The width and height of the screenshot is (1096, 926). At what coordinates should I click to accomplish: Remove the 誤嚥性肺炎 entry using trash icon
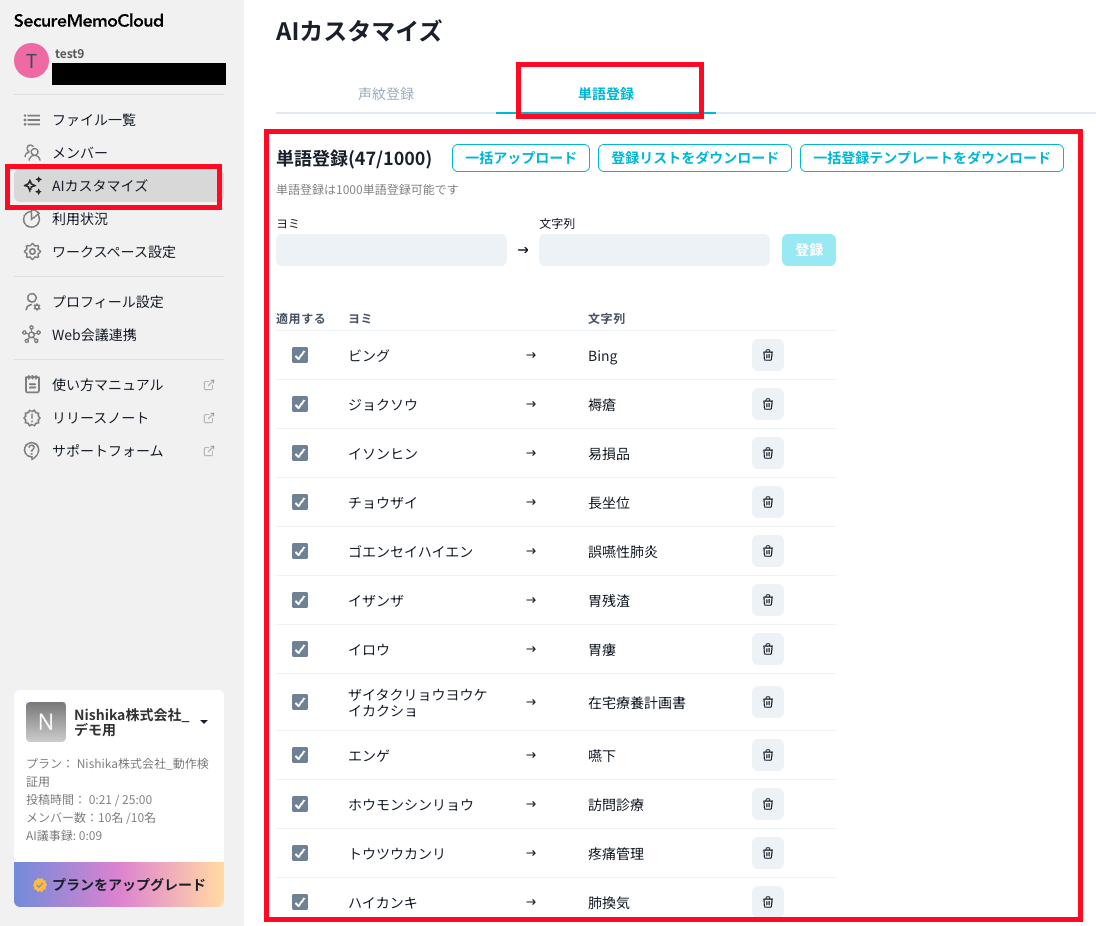coord(767,552)
